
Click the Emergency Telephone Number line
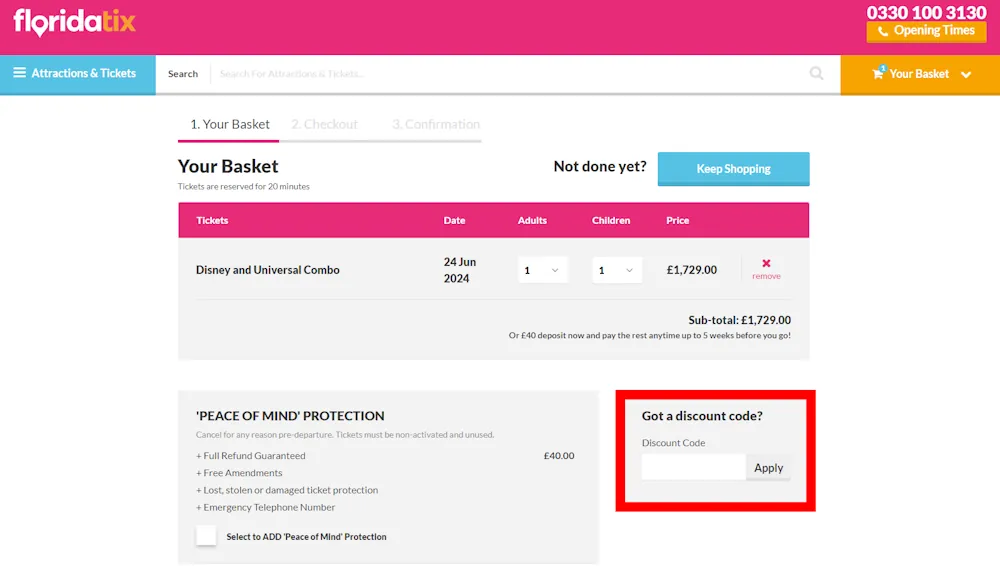pos(265,507)
